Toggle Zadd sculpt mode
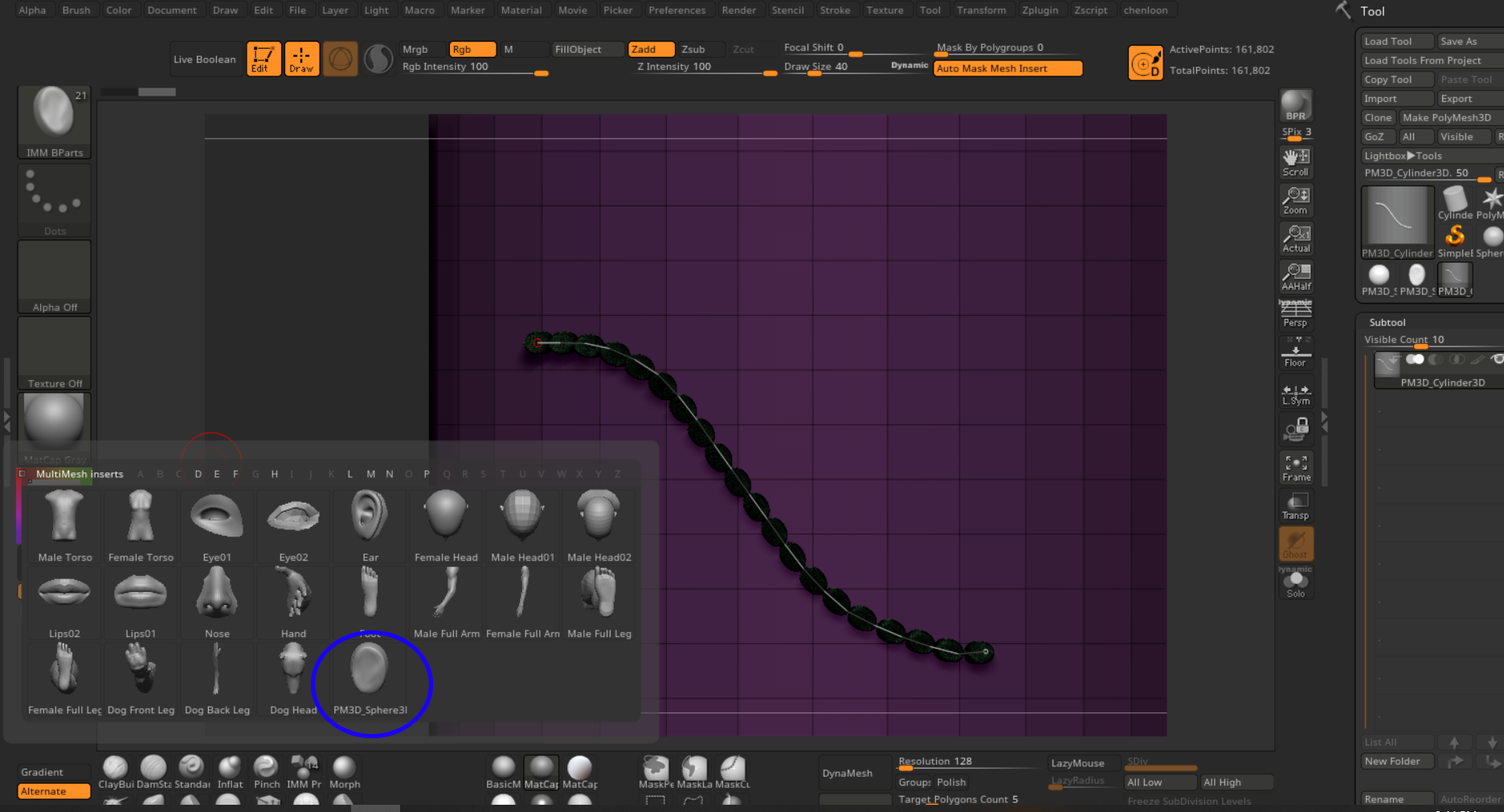1504x812 pixels. [649, 49]
